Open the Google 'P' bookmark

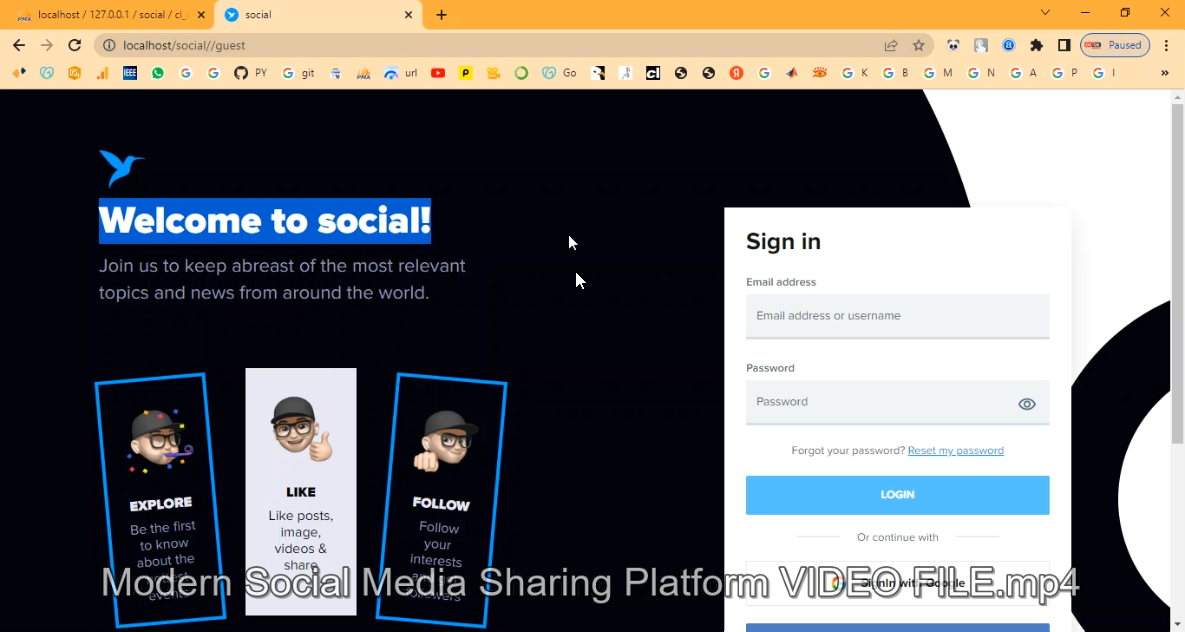(1064, 73)
